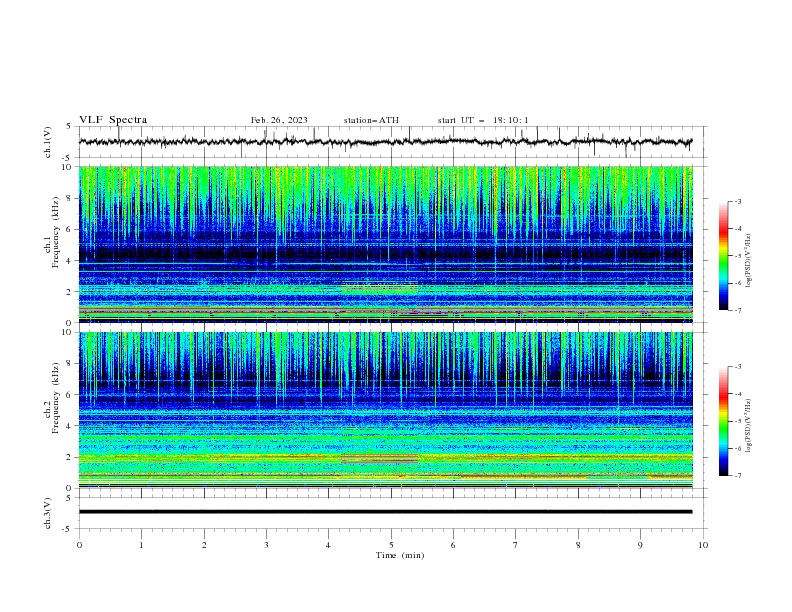Click the ch.2 "Frequency (kHz)" axis label

56,397
